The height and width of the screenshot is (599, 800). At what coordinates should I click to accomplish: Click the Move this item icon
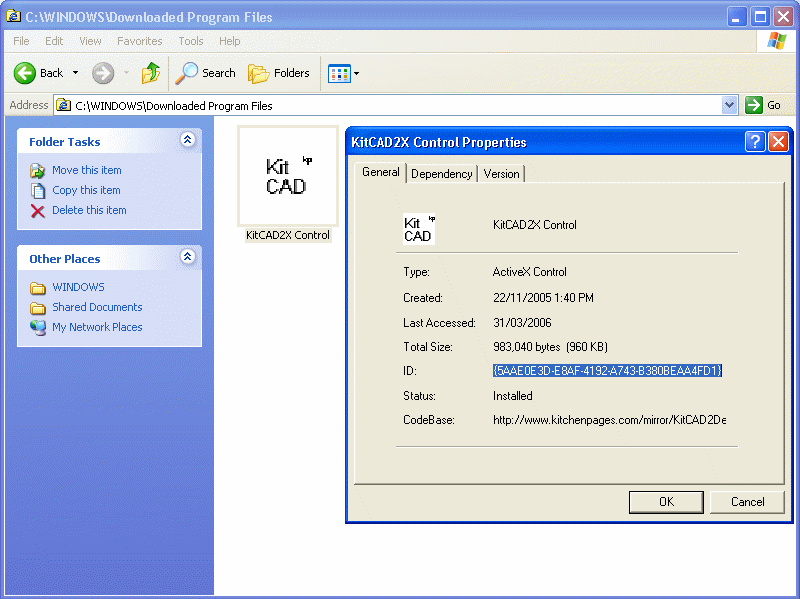click(38, 170)
